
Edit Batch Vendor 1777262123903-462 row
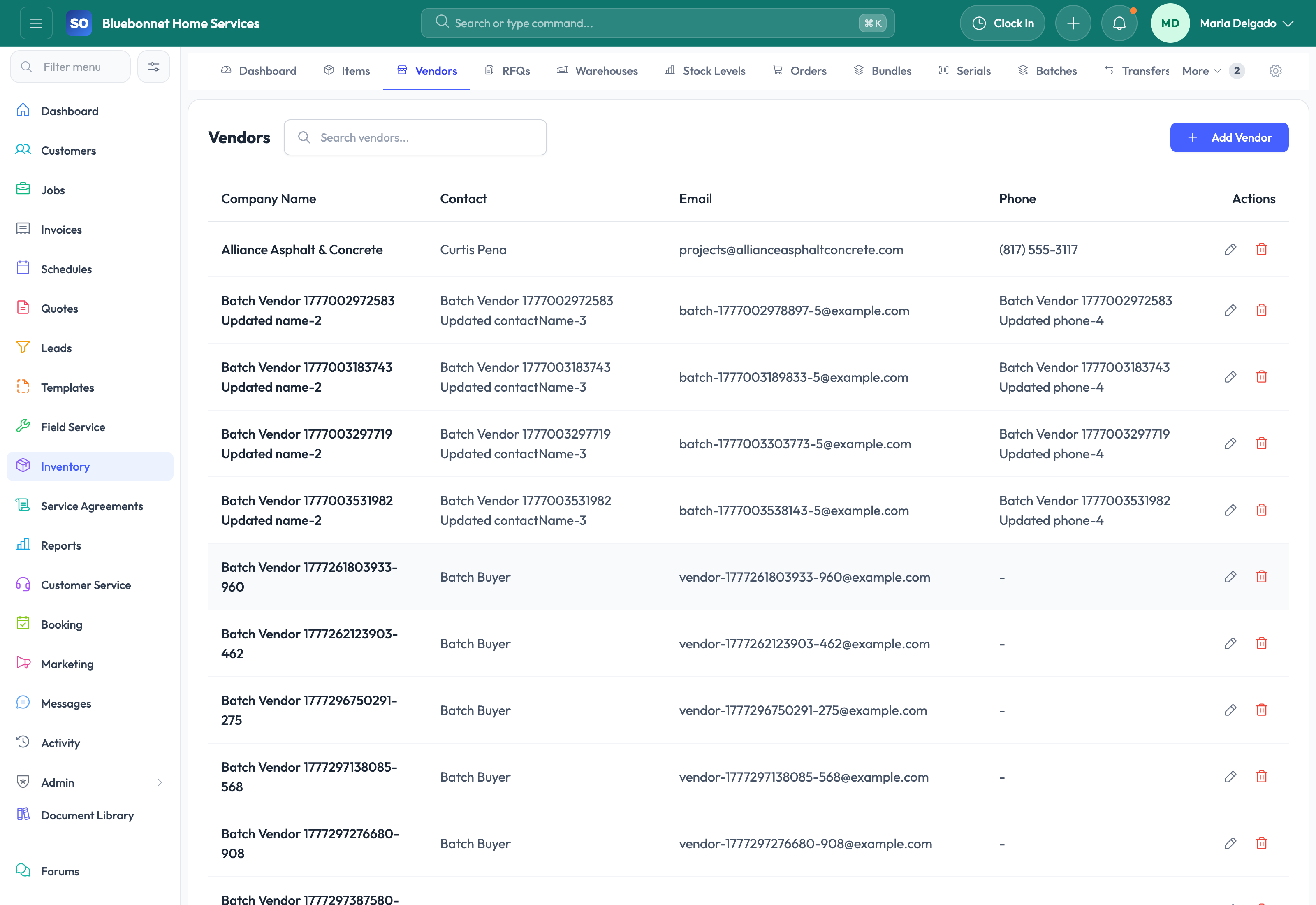click(x=1230, y=644)
